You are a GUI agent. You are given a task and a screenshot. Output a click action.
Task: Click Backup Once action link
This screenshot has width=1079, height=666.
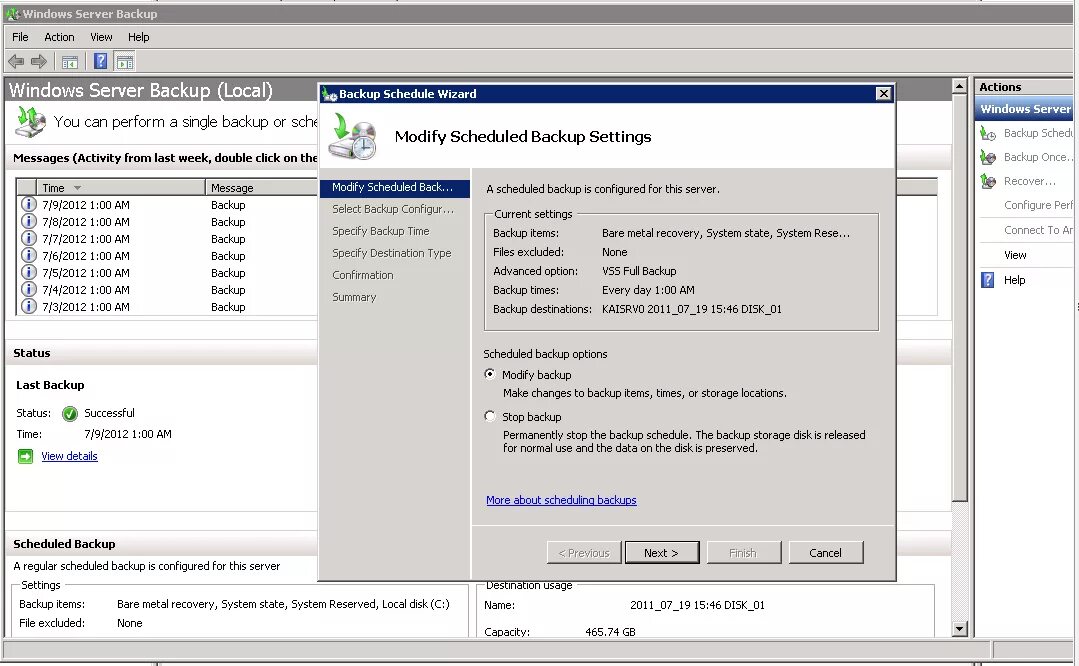point(1038,158)
